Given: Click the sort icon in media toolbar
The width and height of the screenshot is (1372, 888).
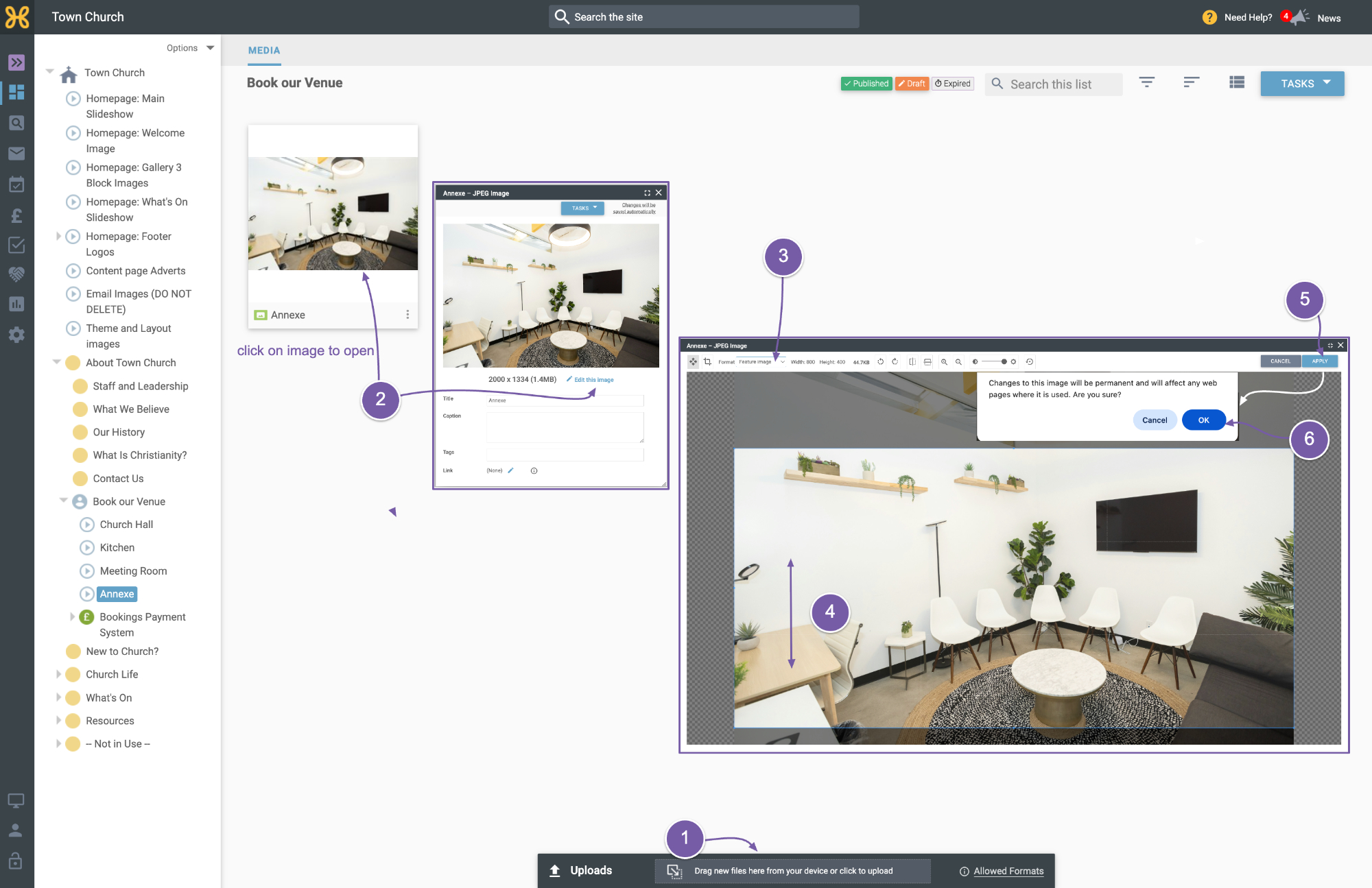Looking at the screenshot, I should 1192,82.
